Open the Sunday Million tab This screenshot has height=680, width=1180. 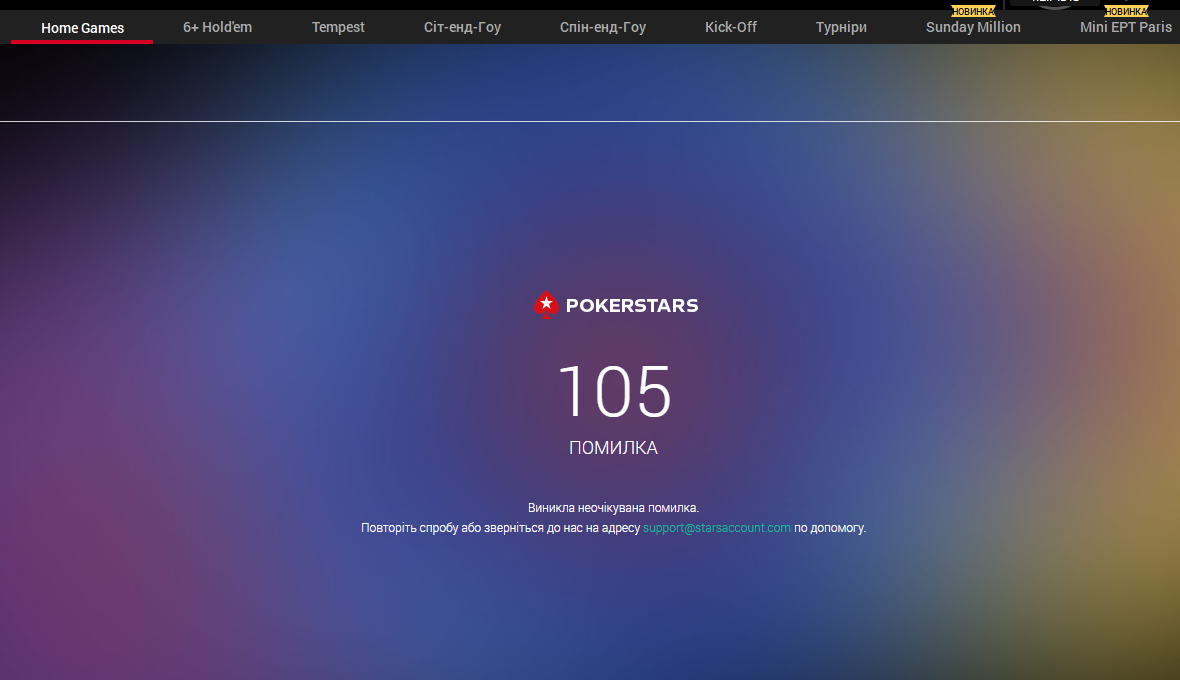973,27
